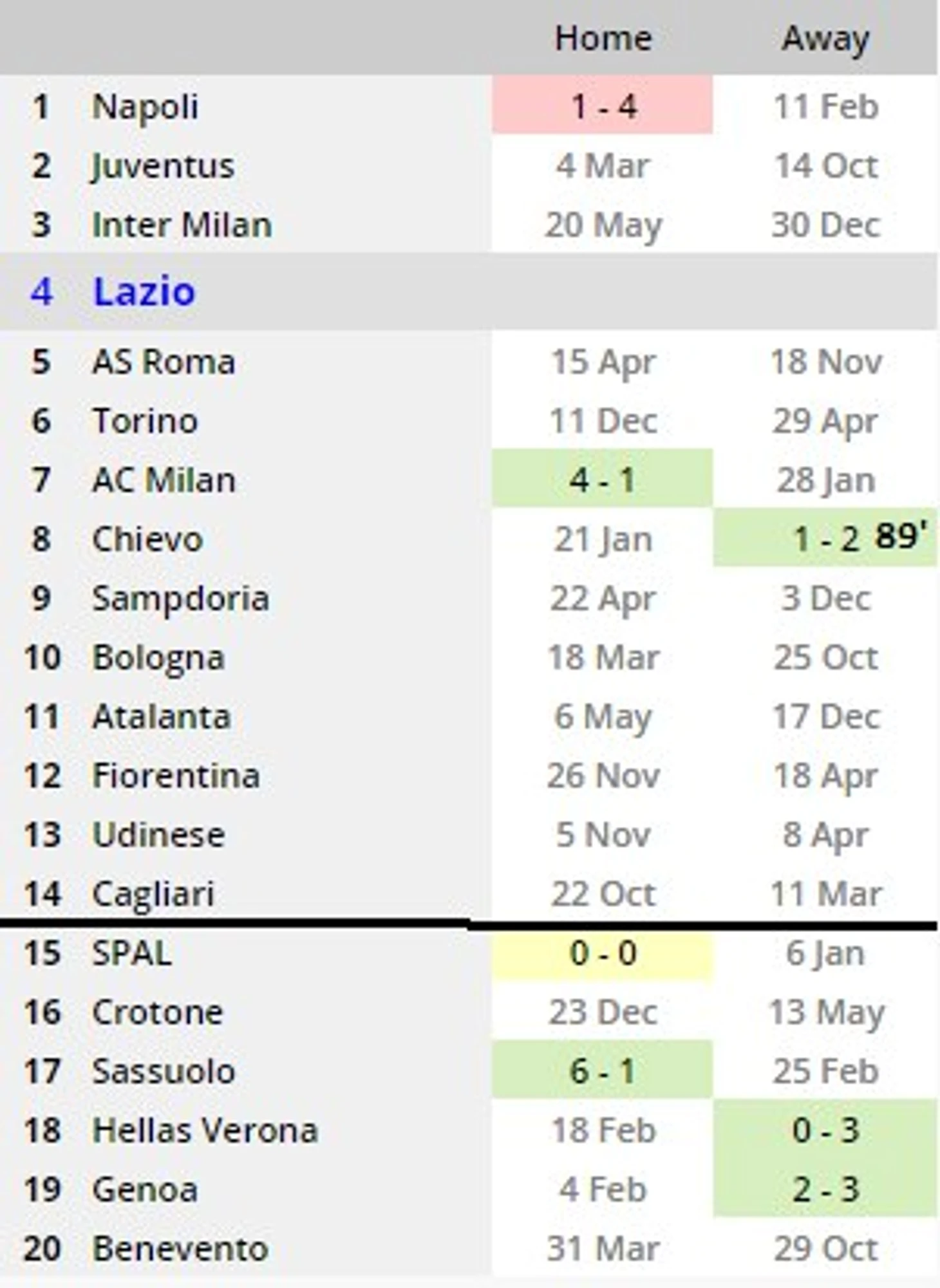Click SPAL home draw result 0 - 0
The width and height of the screenshot is (940, 1288).
(x=603, y=953)
